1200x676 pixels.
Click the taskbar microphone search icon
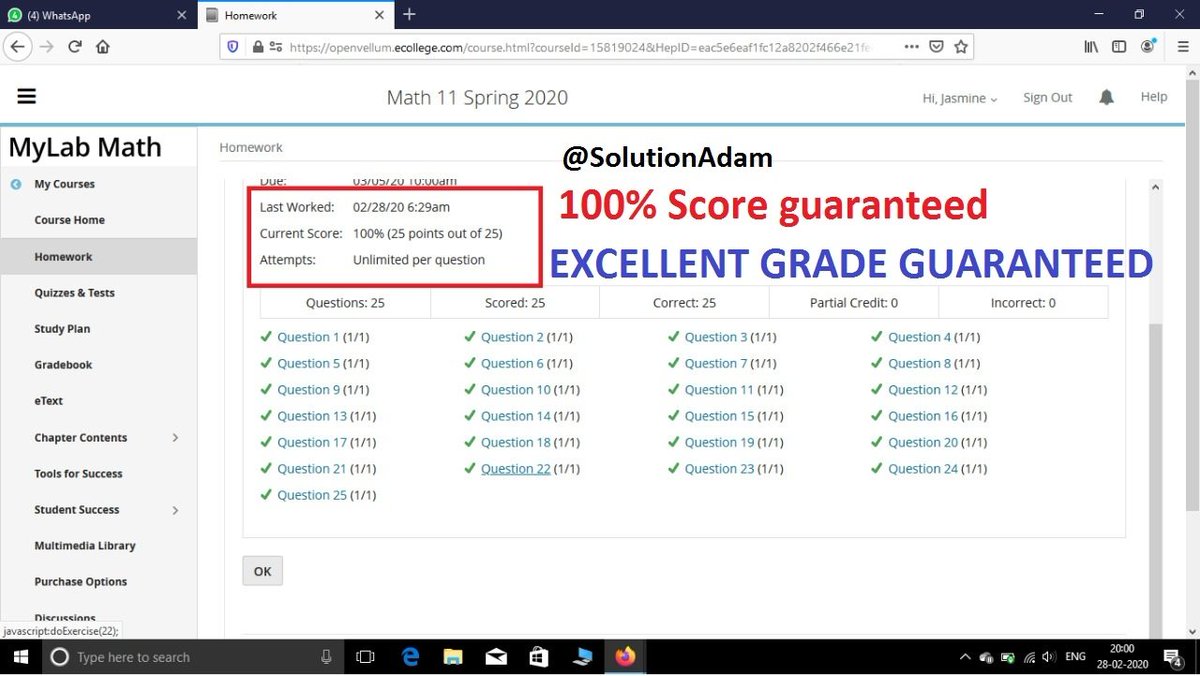326,657
